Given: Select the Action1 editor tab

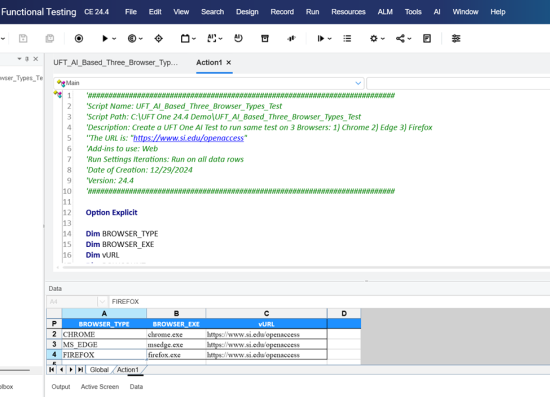Looking at the screenshot, I should click(209, 62).
